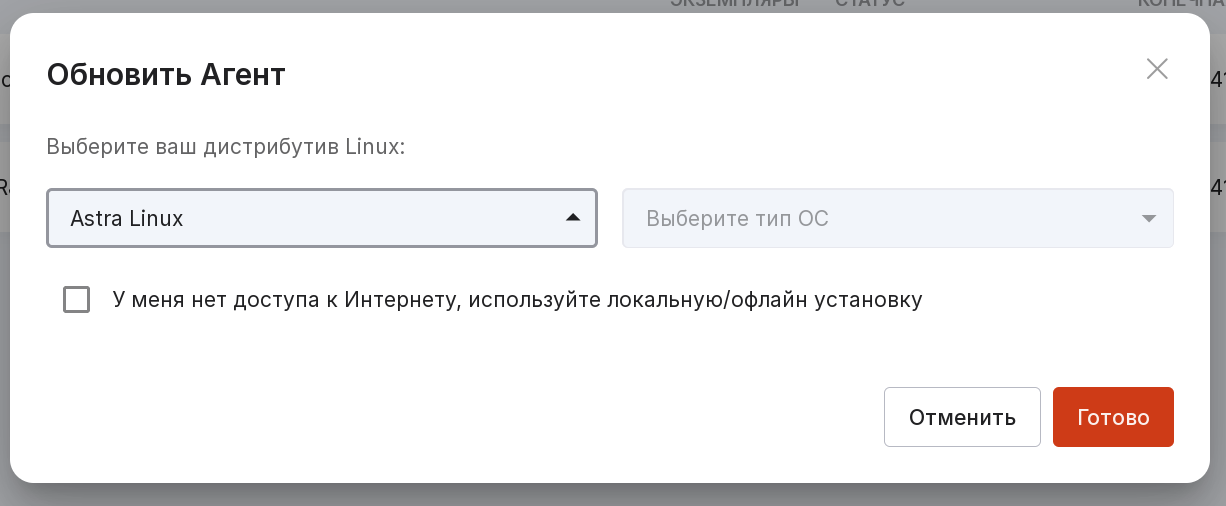Click the КОНЕЧНА column header at top right
This screenshot has width=1226, height=506.
tap(1180, 4)
